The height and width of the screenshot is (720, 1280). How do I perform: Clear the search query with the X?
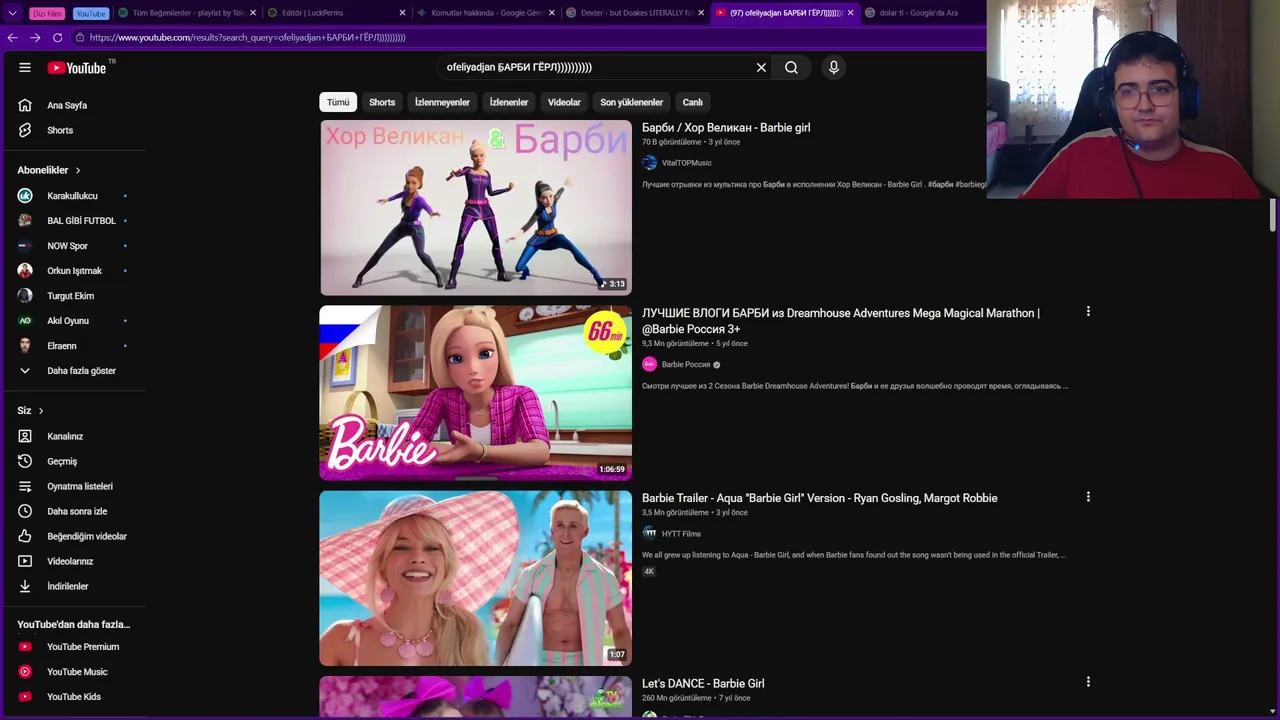tap(761, 67)
